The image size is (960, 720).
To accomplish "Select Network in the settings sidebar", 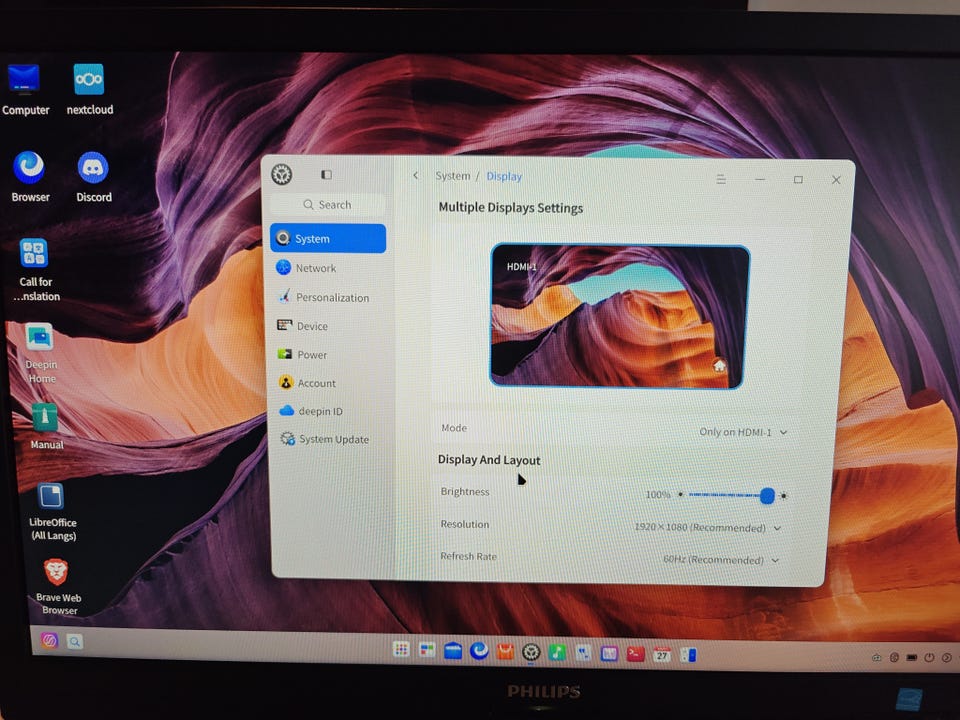I will (328, 268).
